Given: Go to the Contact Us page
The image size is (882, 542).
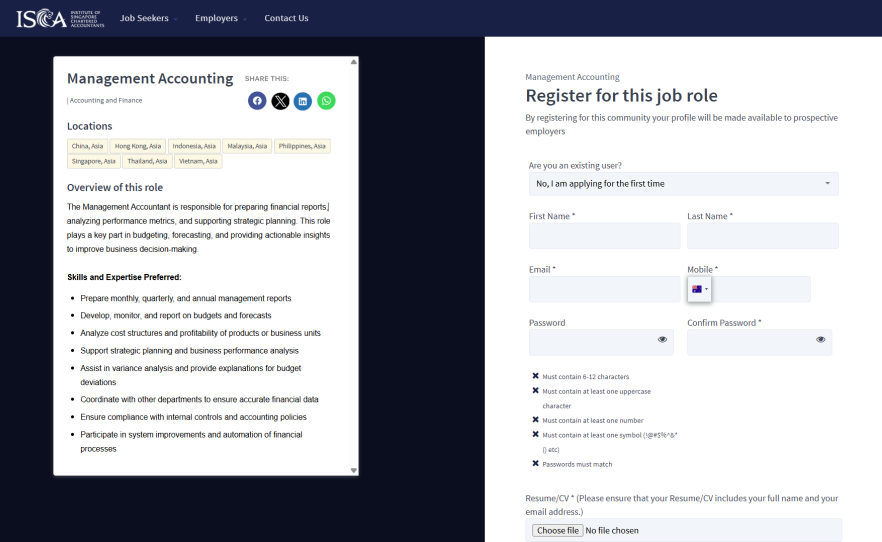Looking at the screenshot, I should [286, 18].
